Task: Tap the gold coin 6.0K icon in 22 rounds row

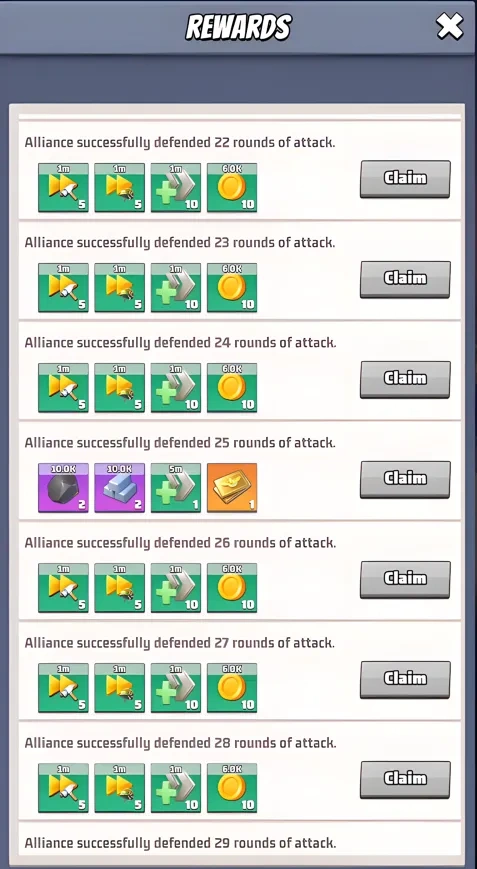Action: click(x=232, y=187)
